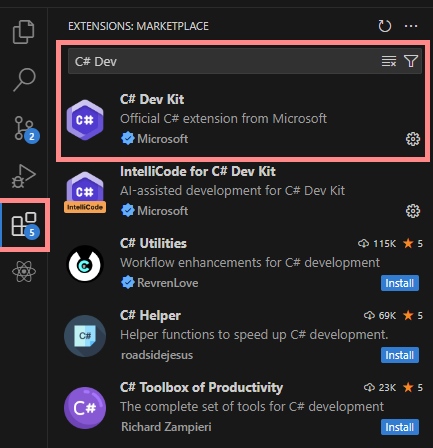Click Microsoft publisher under IntelliCode
The image size is (433, 448).
(163, 211)
